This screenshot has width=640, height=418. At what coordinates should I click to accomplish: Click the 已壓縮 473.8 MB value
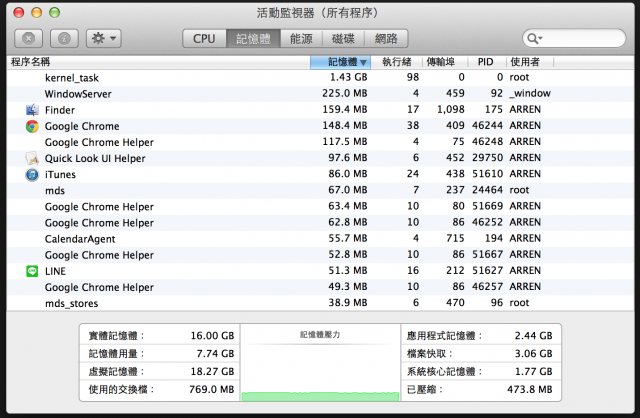(529, 389)
